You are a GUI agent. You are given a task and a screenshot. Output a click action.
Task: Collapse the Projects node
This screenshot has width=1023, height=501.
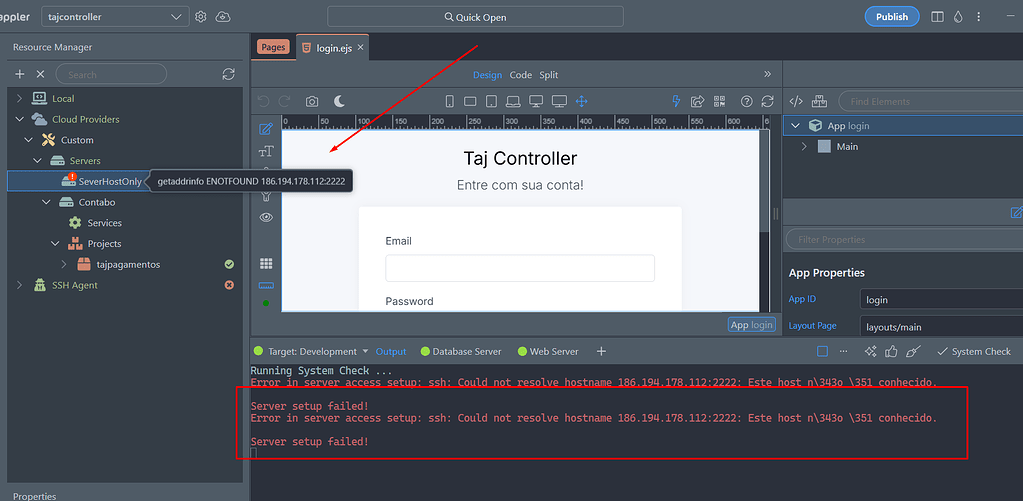tap(55, 244)
